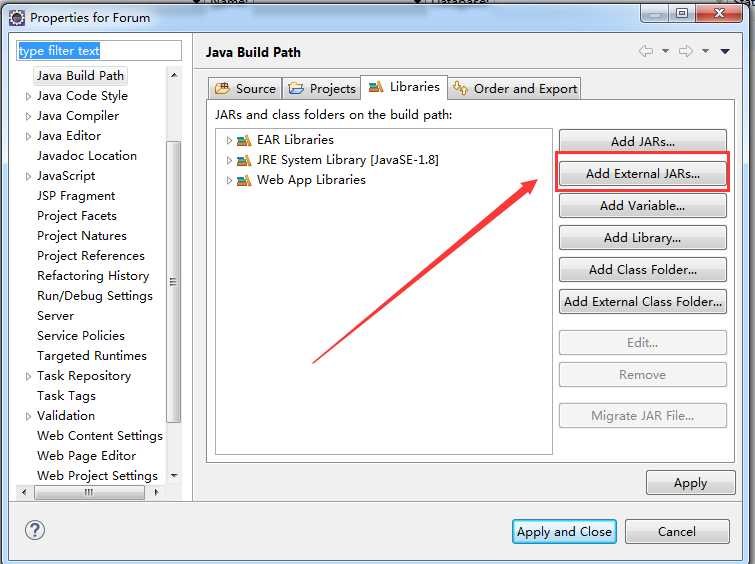Click the Migrate JAR File... button
The height and width of the screenshot is (564, 755).
tap(642, 415)
